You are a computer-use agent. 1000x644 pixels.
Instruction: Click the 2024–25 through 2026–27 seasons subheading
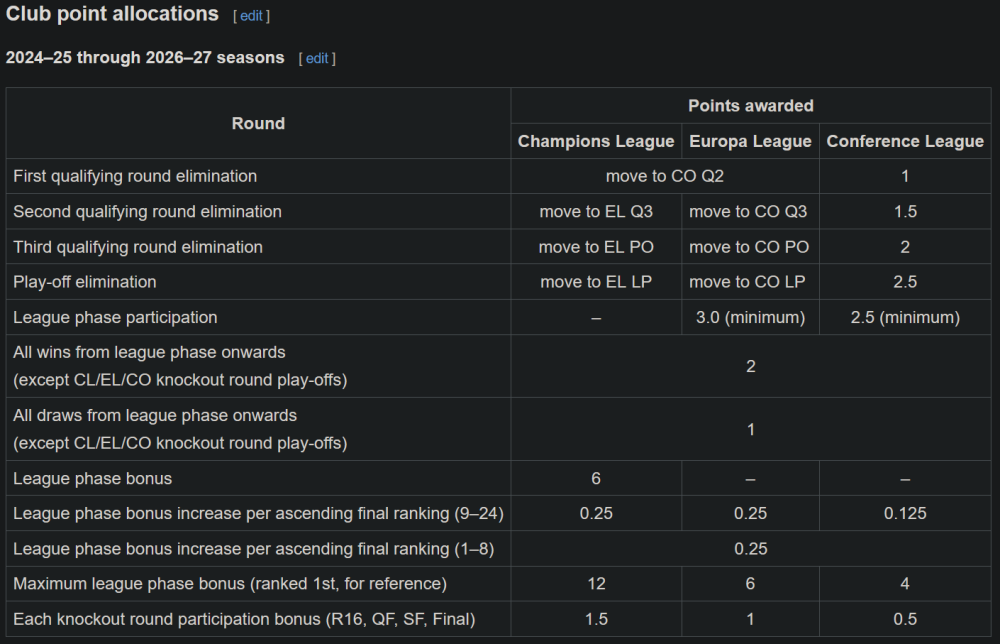coord(145,58)
